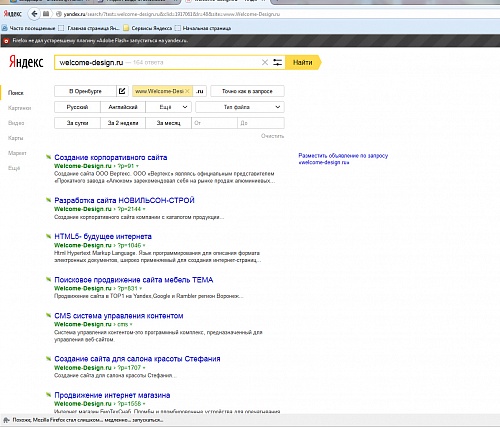Click the browser back arrow button
Screen dimensions: 500x427
[34, 14]
